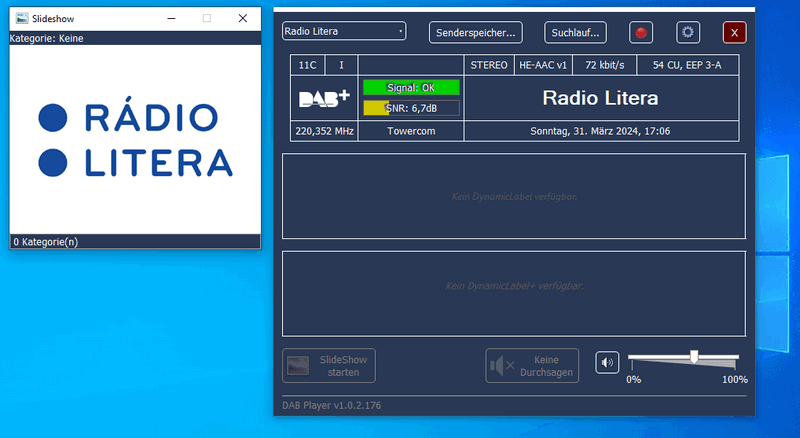Open Senderspeicher station memory
Image resolution: width=800 pixels, height=438 pixels.
476,33
